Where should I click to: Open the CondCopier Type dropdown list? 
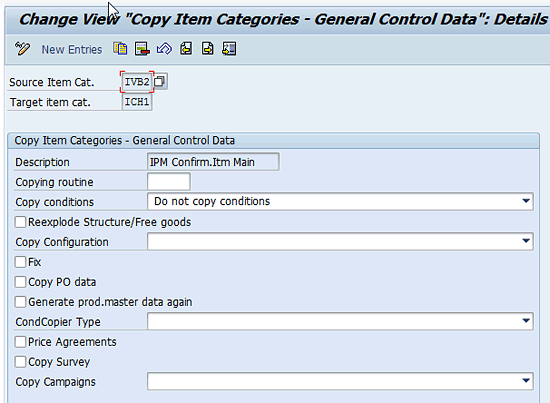click(x=525, y=321)
